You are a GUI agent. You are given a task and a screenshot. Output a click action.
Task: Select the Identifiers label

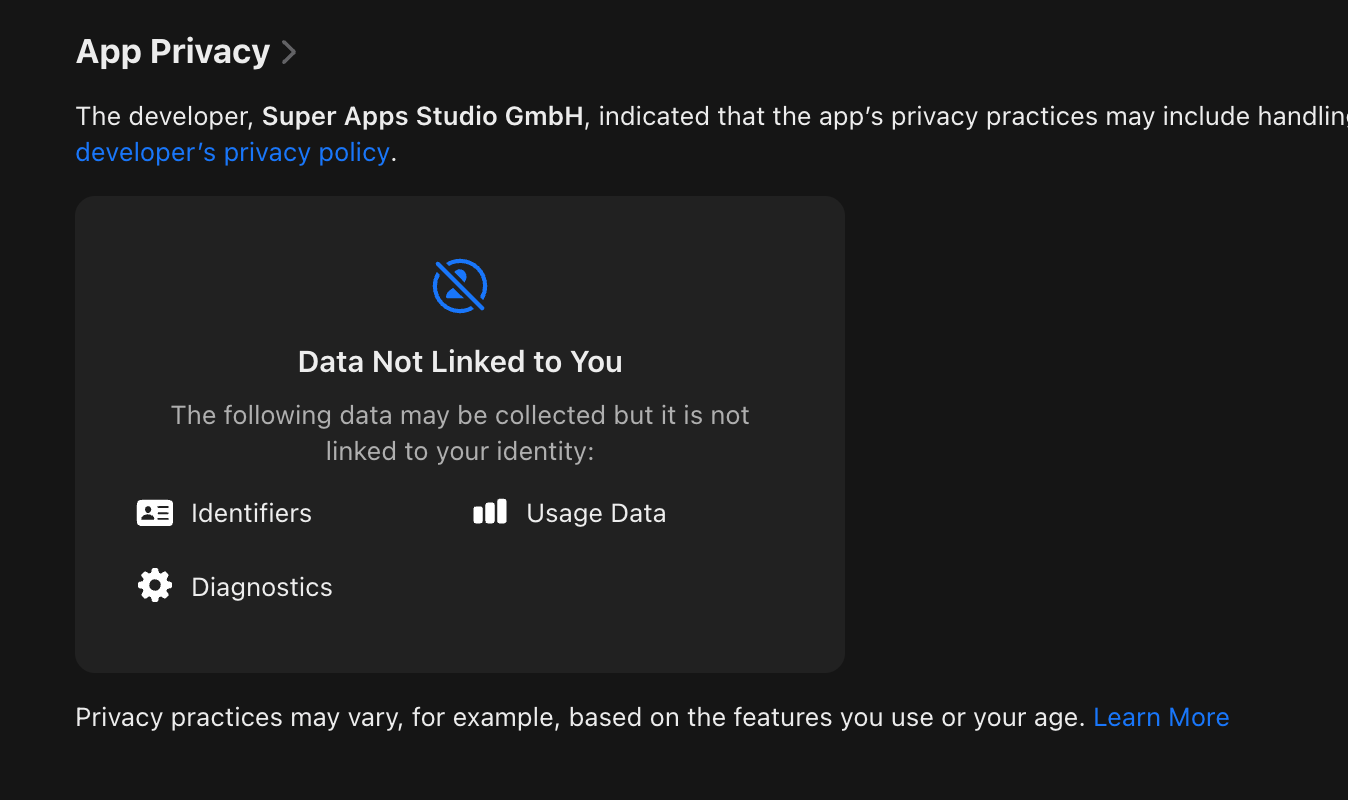pyautogui.click(x=251, y=513)
